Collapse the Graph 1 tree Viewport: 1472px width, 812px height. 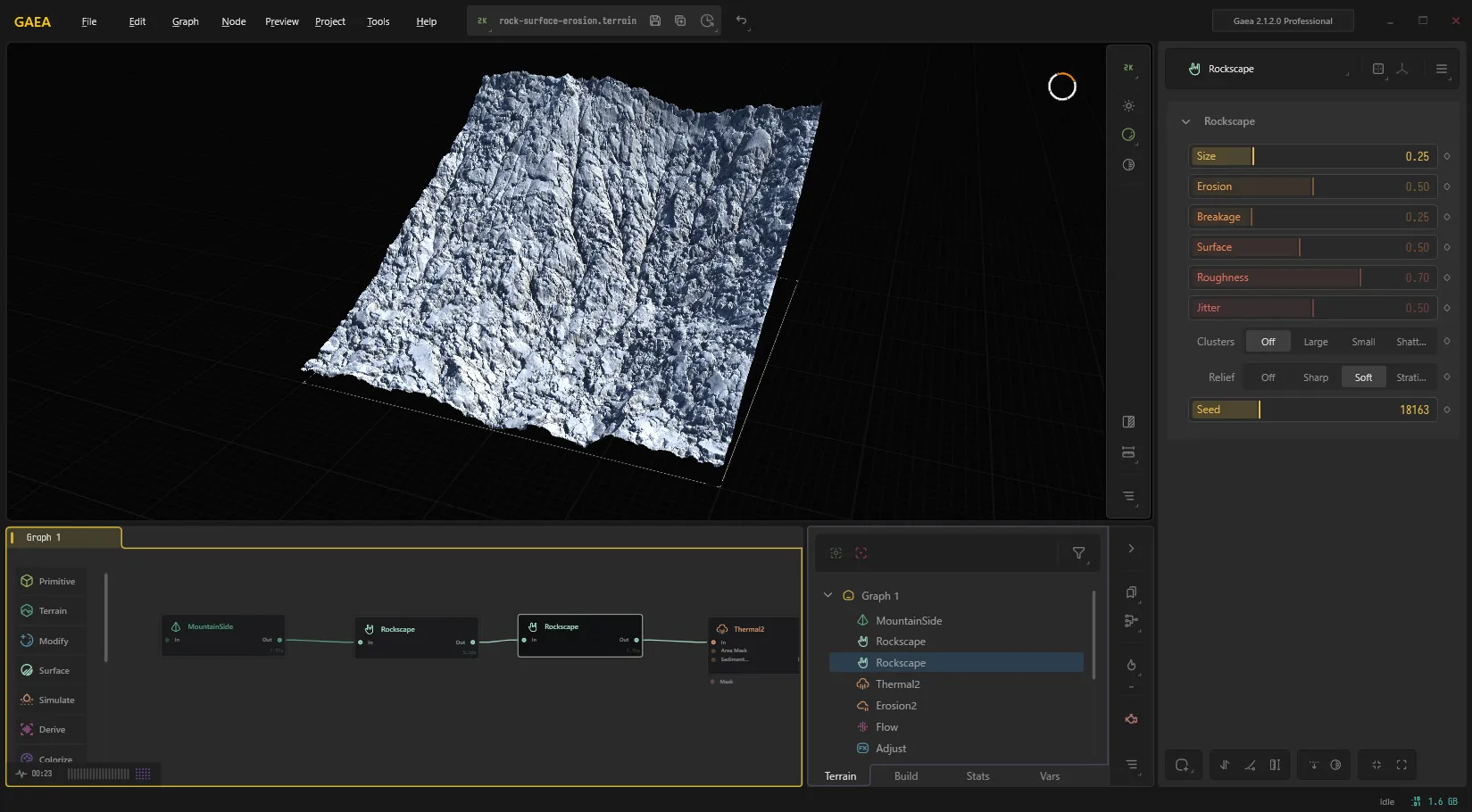pos(827,595)
